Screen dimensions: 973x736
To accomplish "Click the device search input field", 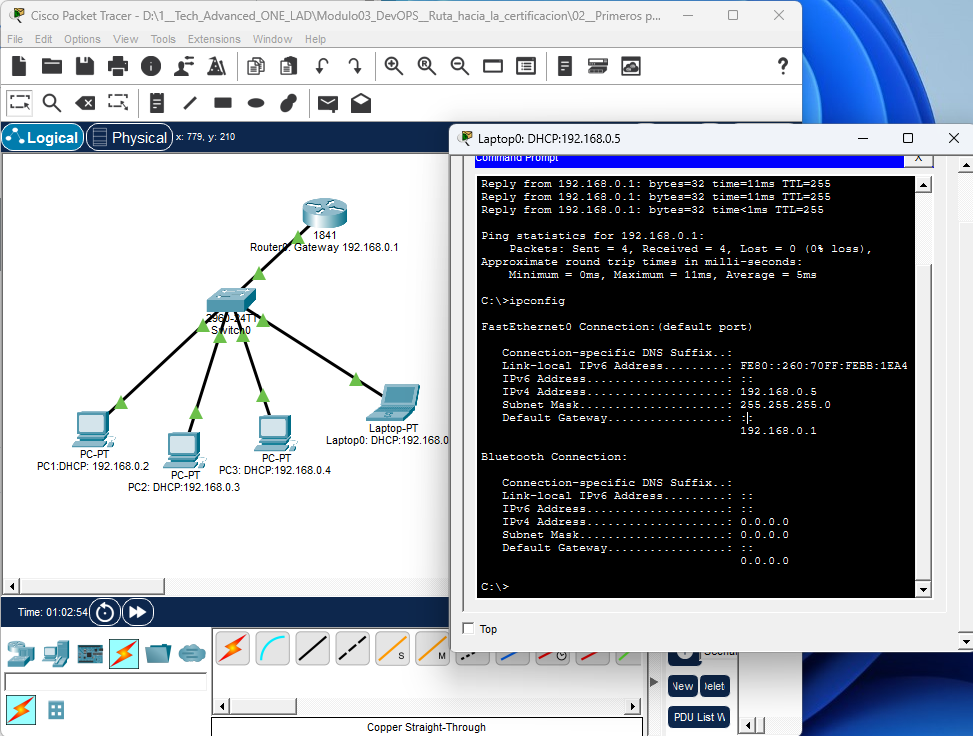I will 105,682.
